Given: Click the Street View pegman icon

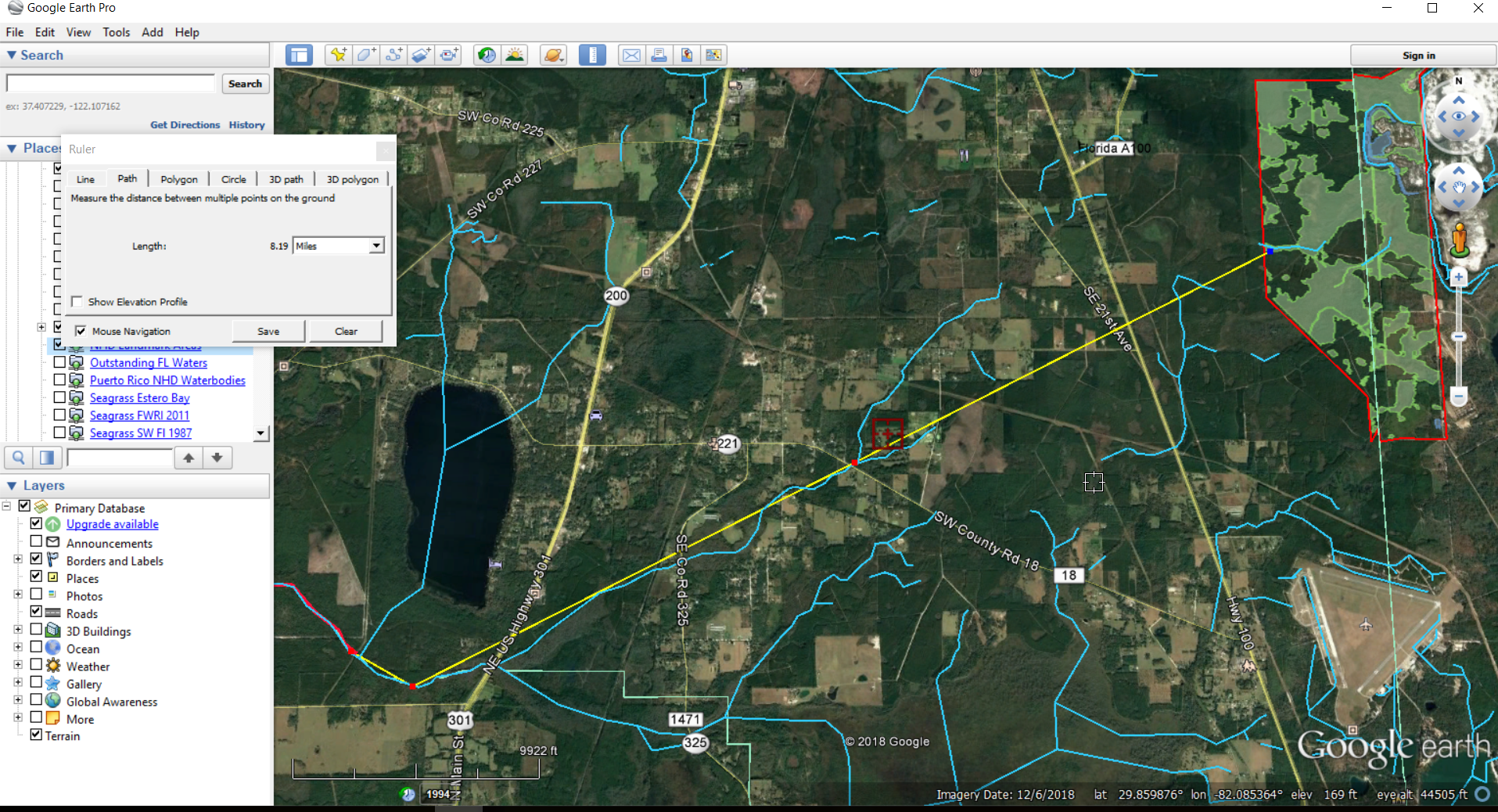Looking at the screenshot, I should click(x=1459, y=240).
